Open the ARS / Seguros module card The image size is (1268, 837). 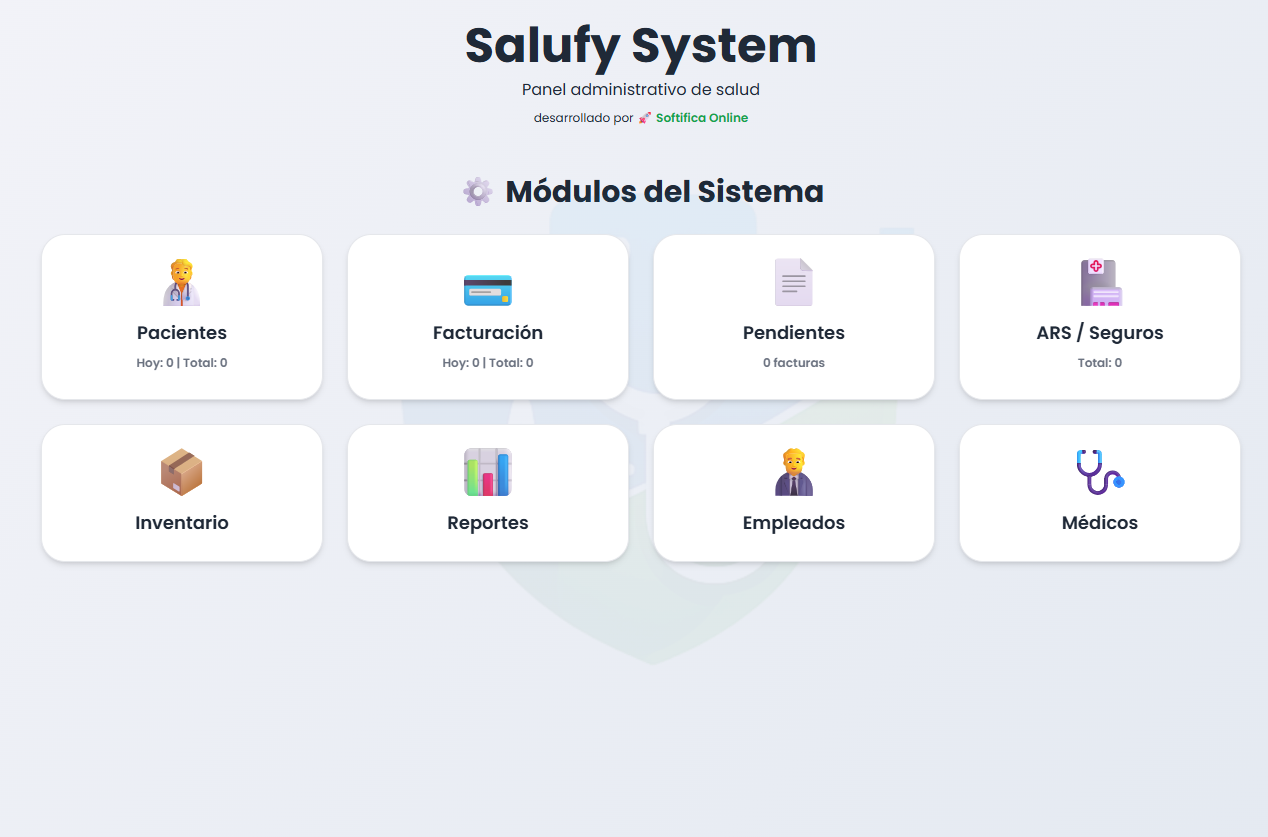(1099, 317)
